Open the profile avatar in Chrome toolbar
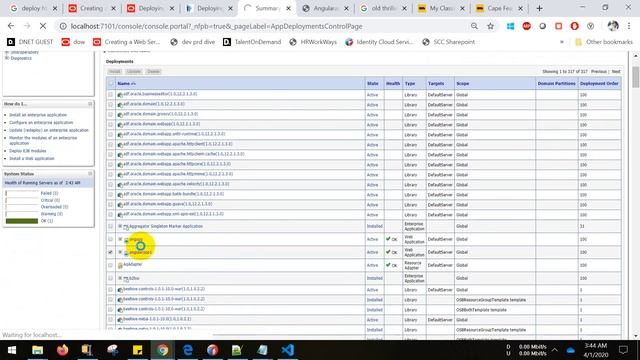The width and height of the screenshot is (640, 360). click(x=613, y=26)
